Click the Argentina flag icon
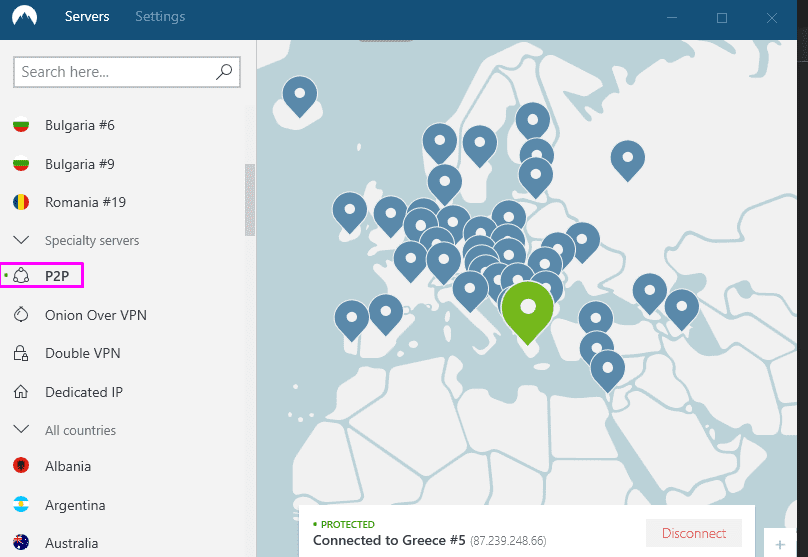Screen dimensions: 808x557 pos(21,504)
